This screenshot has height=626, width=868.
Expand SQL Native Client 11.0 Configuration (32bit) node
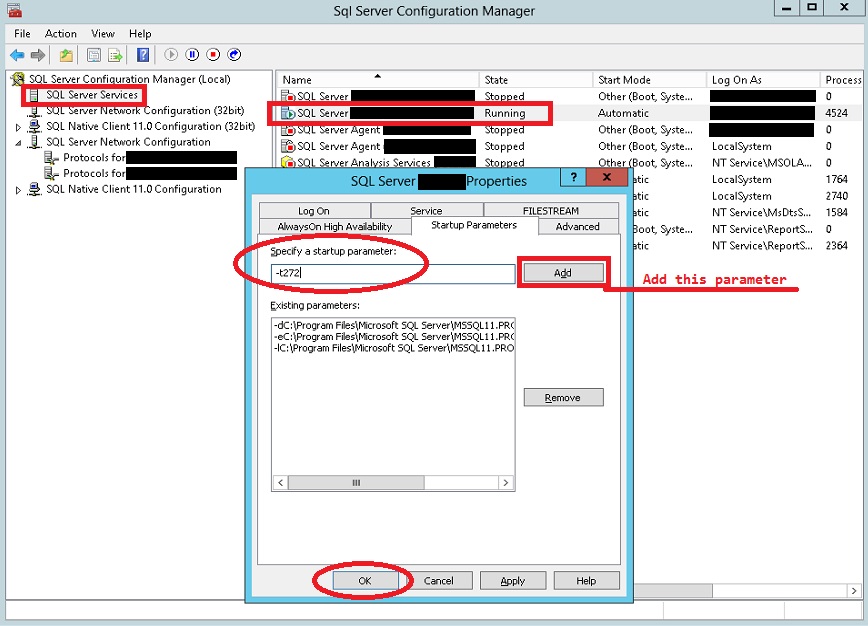click(x=18, y=127)
